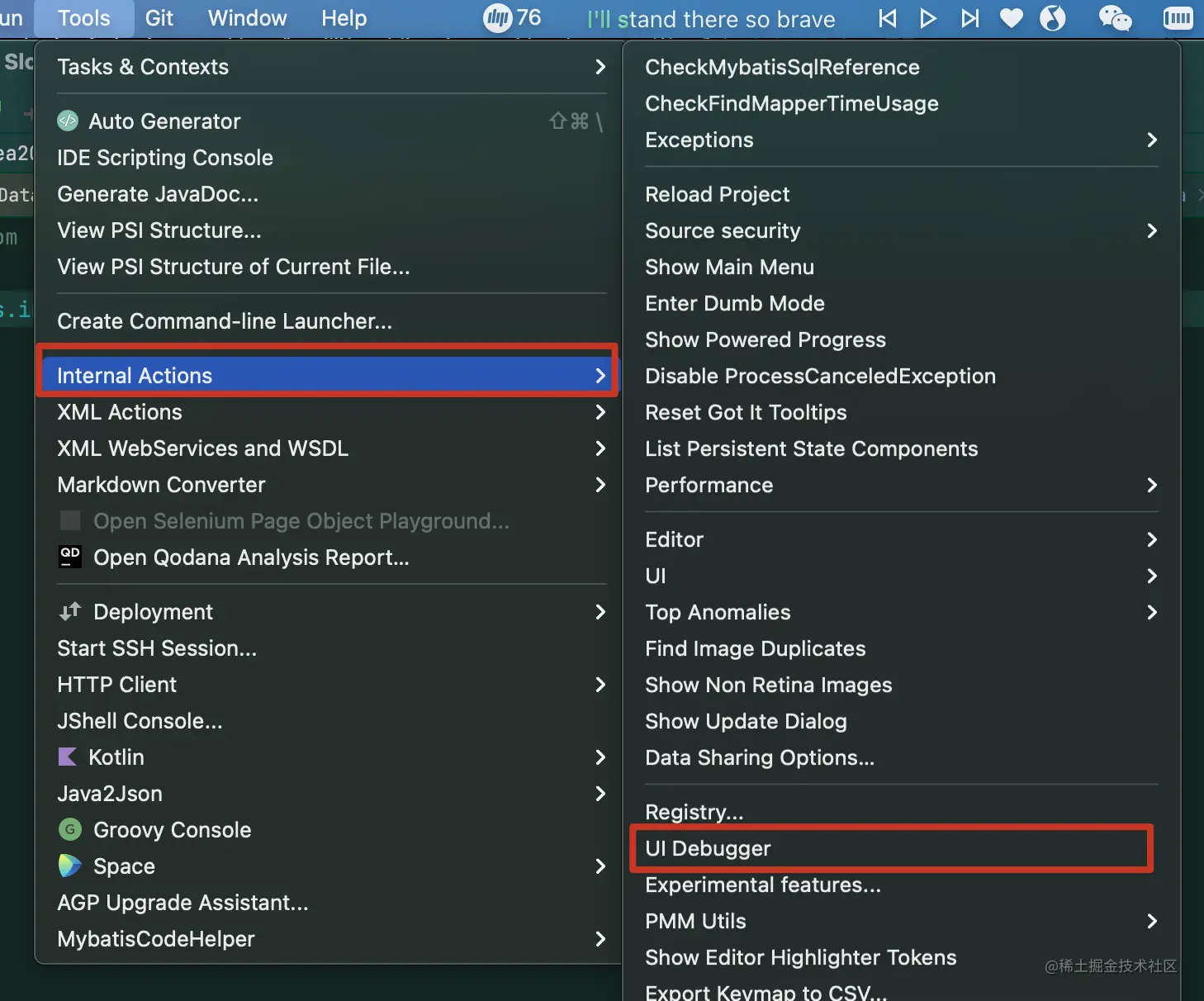Viewport: 1204px width, 1001px height.
Task: Expand XML Actions submenu arrow
Action: pyautogui.click(x=600, y=412)
